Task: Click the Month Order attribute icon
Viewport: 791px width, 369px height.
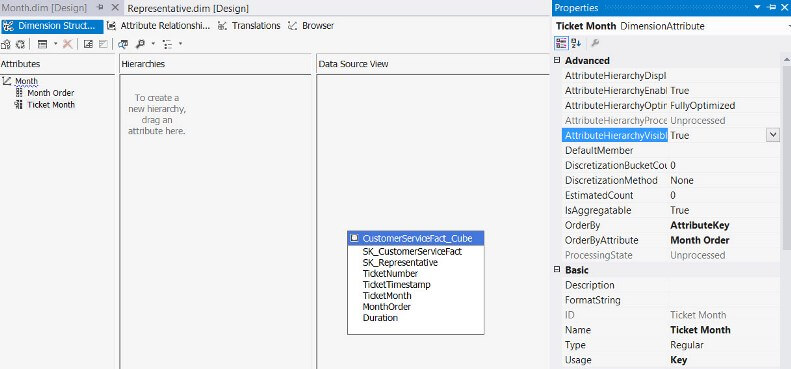Action: coord(19,93)
